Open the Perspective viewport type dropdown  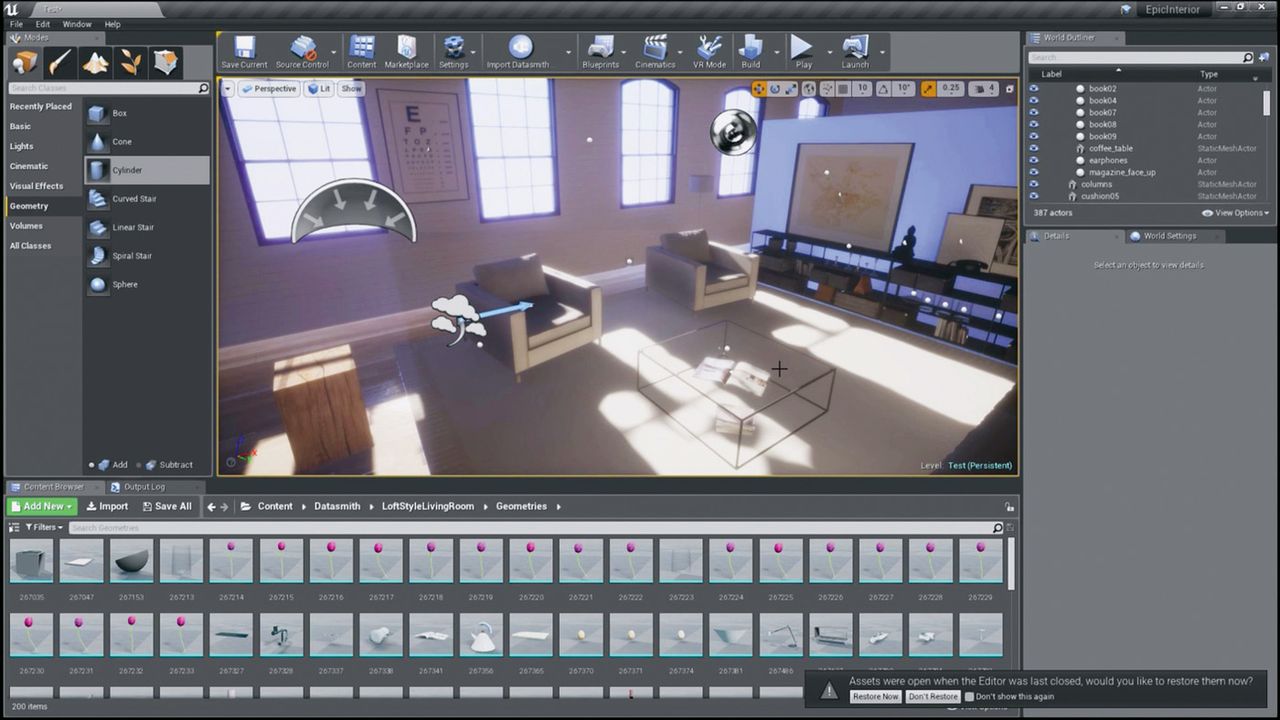click(x=270, y=89)
